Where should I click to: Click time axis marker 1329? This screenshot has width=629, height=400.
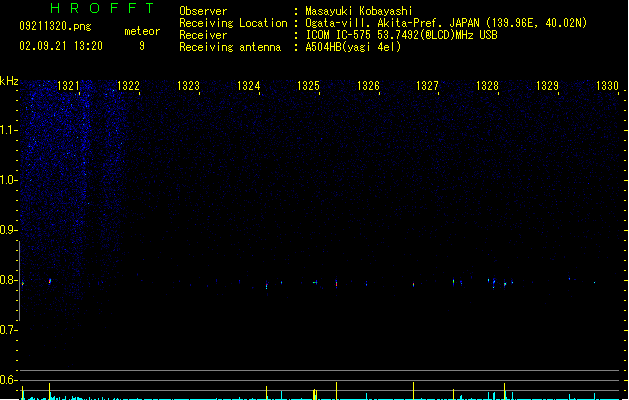547,86
